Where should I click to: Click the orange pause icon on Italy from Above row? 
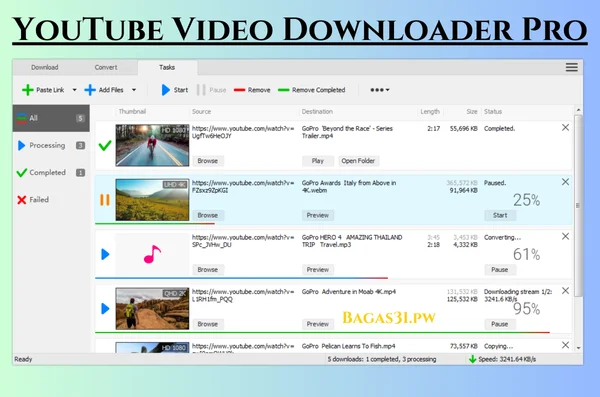tap(105, 200)
